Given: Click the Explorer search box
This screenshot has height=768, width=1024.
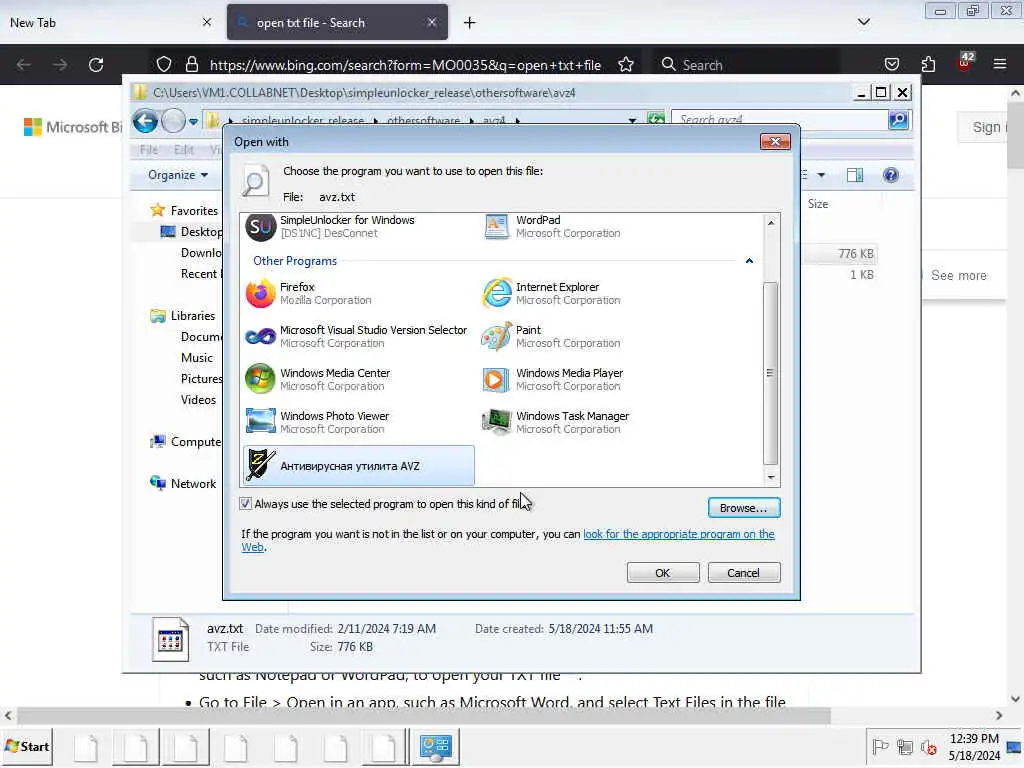Looking at the screenshot, I should [780, 120].
